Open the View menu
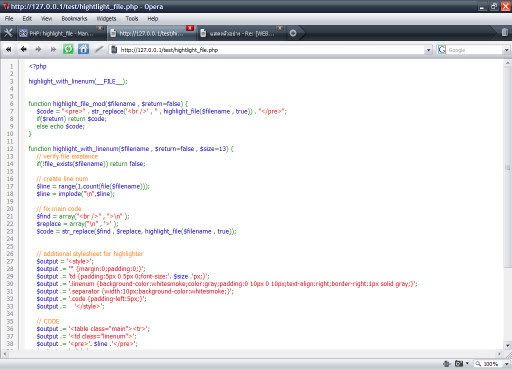Image resolution: width=512 pixels, height=369 pixels. click(46, 19)
